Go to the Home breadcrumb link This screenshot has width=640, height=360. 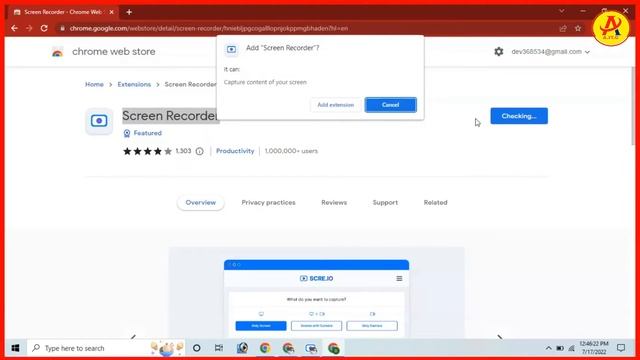coord(94,84)
